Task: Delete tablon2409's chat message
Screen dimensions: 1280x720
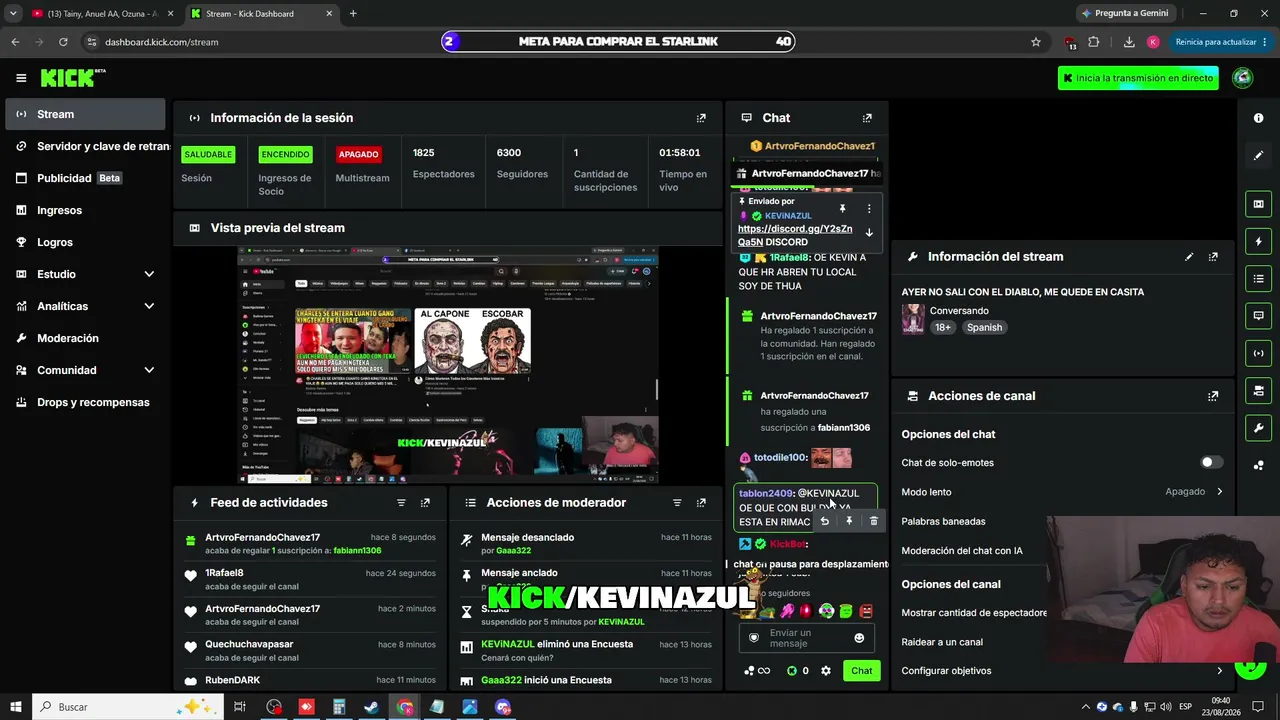Action: point(874,521)
